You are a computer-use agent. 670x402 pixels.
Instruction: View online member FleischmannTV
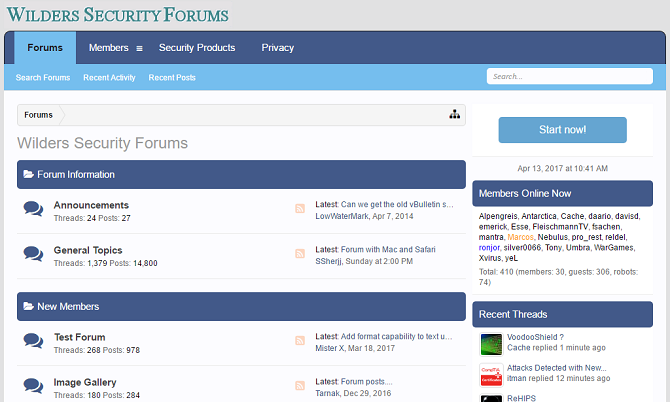(560, 227)
